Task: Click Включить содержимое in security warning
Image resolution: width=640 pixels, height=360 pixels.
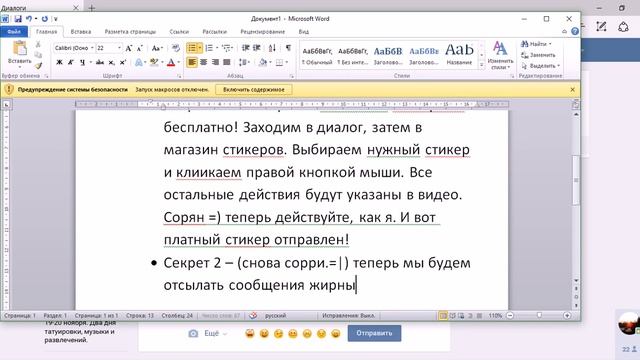Action: click(x=253, y=89)
